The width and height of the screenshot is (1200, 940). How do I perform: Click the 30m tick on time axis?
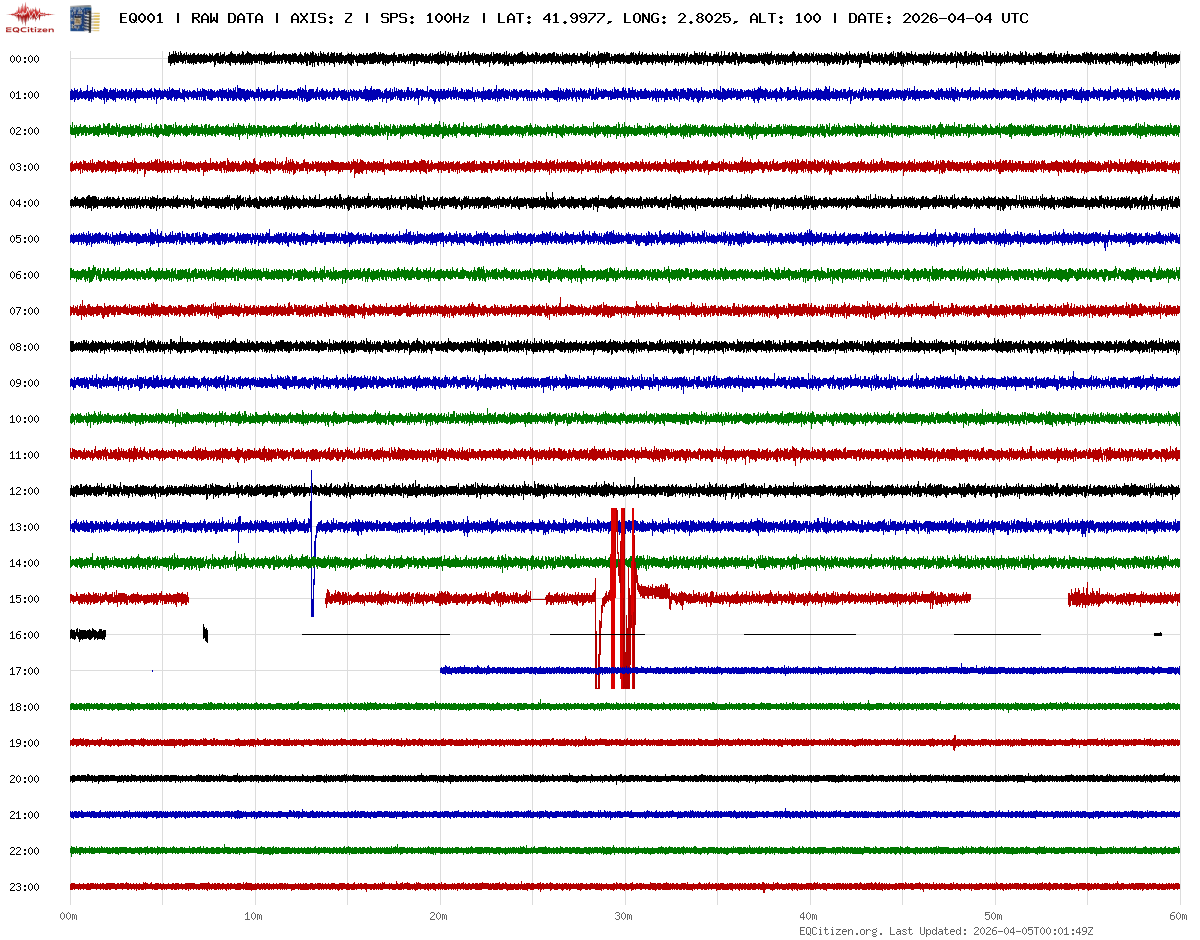click(x=624, y=916)
